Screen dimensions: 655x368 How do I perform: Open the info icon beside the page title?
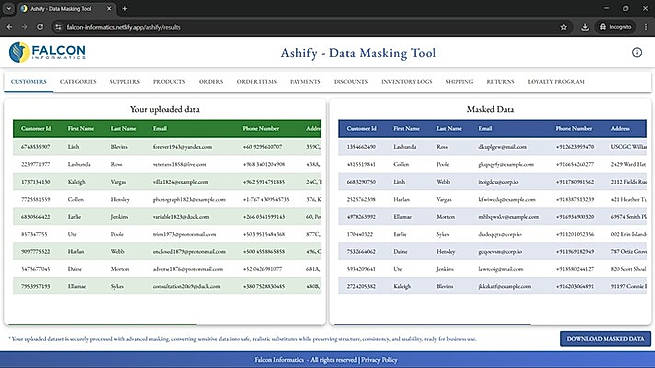pos(637,52)
